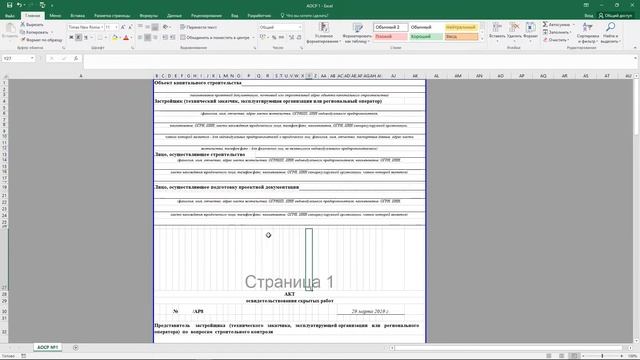640x360 pixels.
Task: Click the insert function fx icon
Action: tap(76, 58)
